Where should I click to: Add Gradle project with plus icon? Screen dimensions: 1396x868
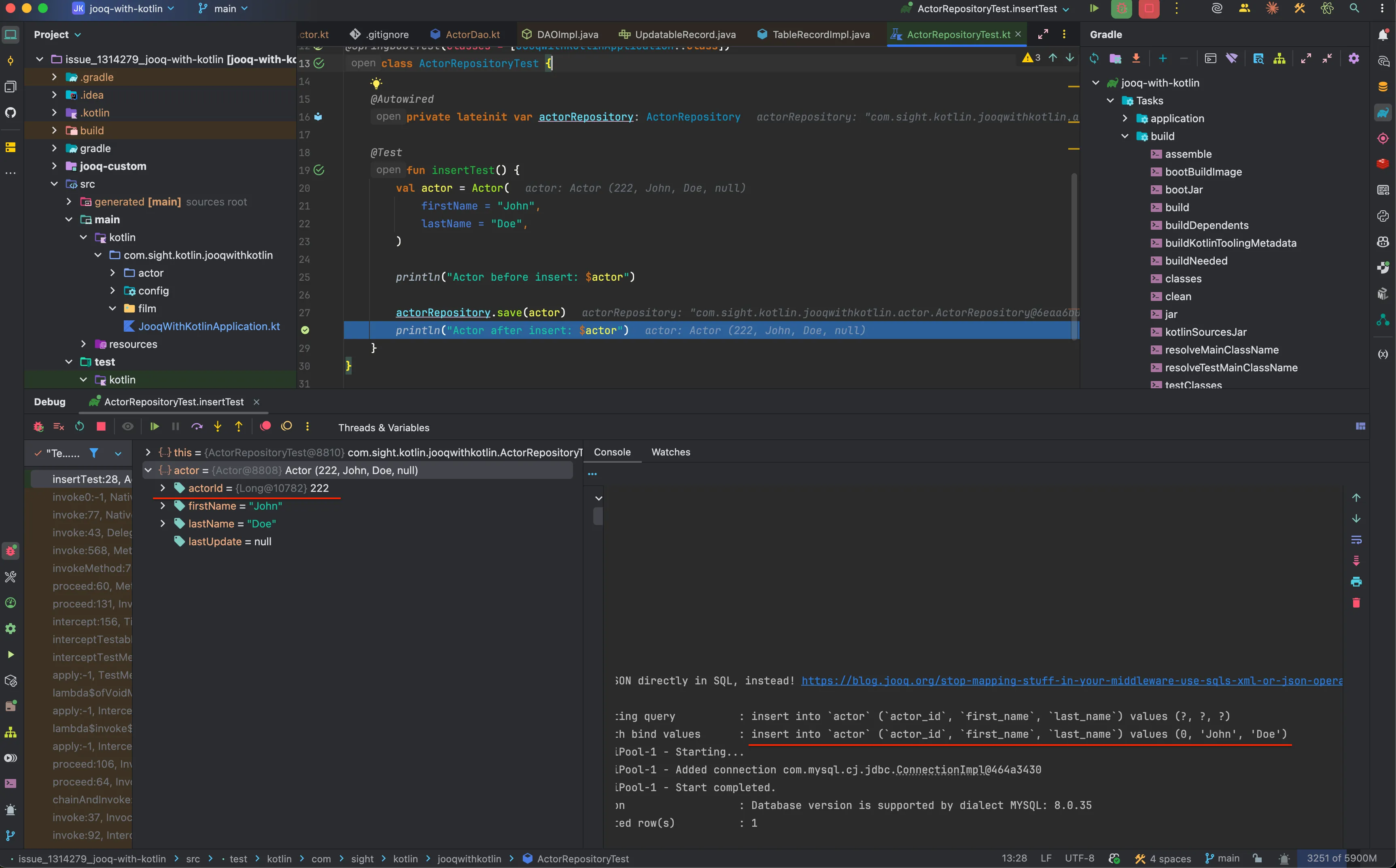(1163, 59)
